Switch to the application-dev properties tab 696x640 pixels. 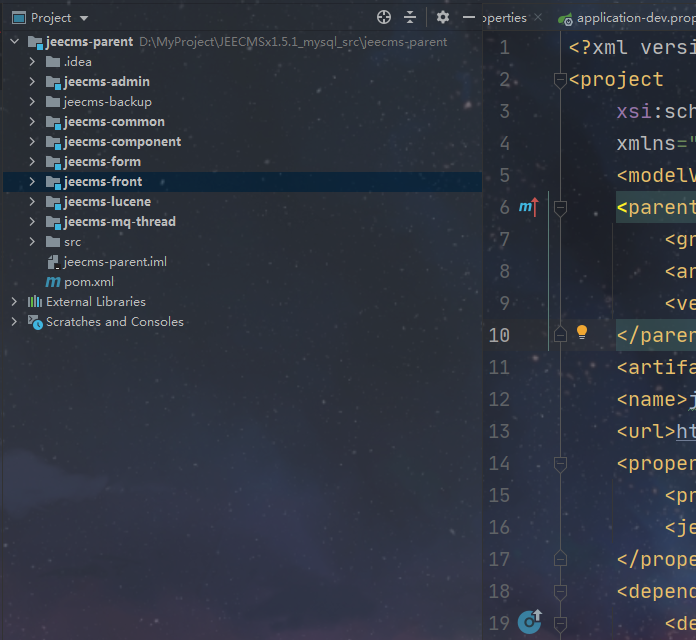point(636,18)
